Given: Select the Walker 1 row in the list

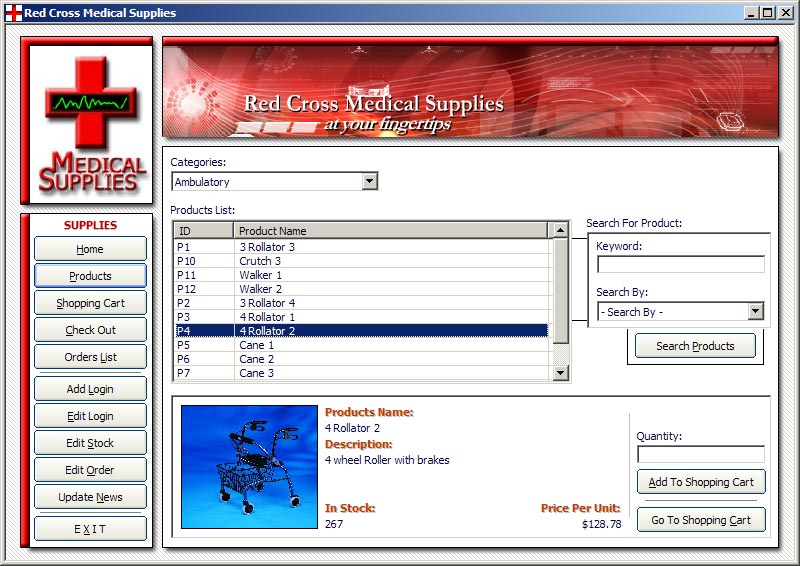Looking at the screenshot, I should pos(360,275).
